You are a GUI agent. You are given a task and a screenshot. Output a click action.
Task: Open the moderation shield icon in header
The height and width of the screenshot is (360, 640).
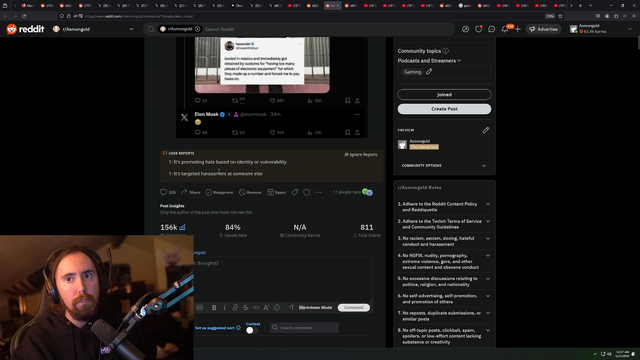tap(478, 29)
